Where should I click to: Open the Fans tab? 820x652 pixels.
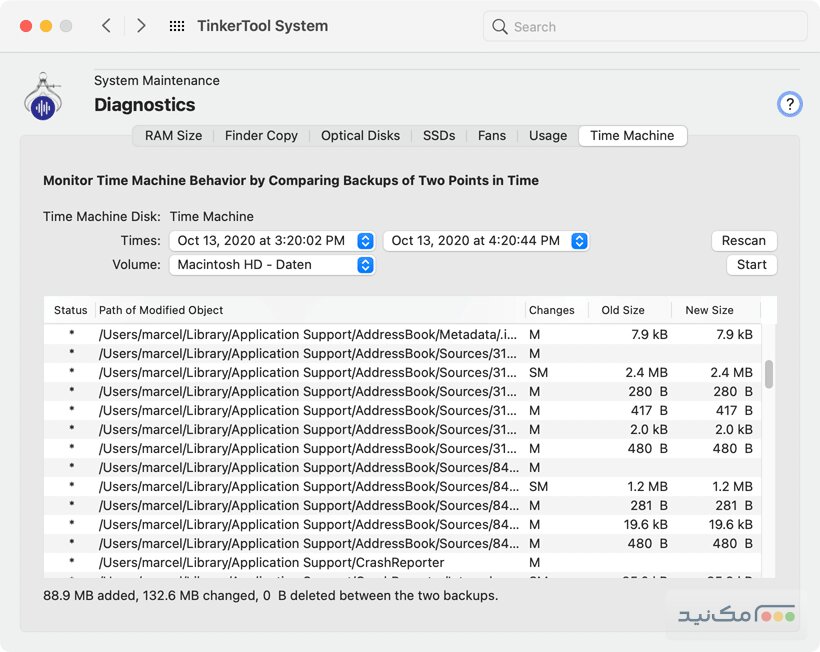[491, 135]
